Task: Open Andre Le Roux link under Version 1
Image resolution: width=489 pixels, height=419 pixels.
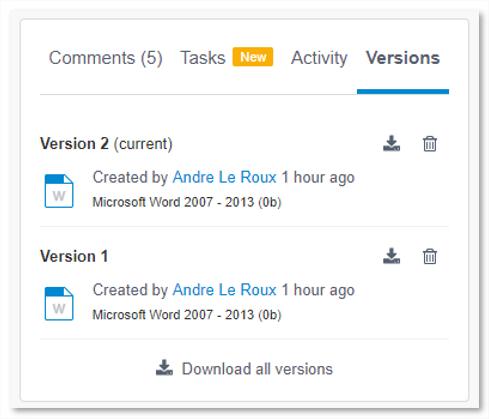Action: click(x=225, y=290)
